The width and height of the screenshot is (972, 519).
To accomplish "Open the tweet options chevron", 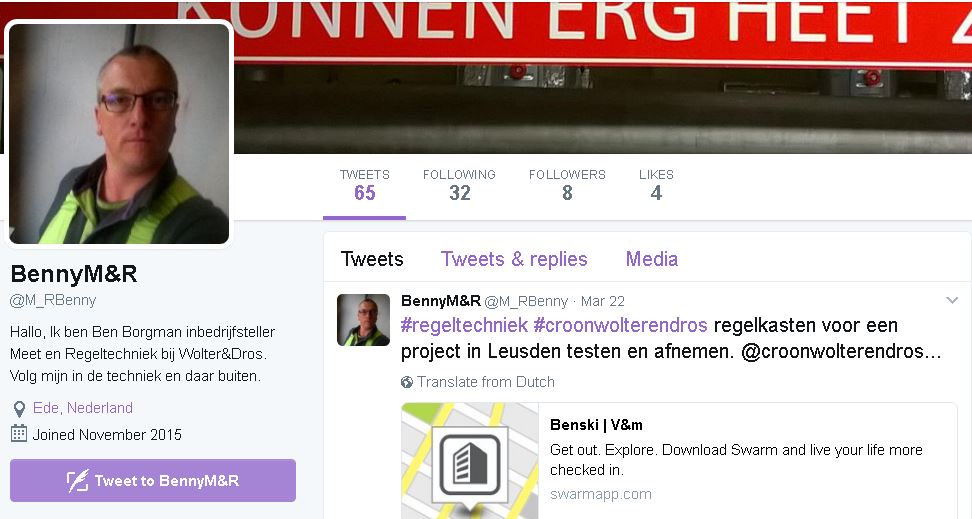I will [952, 301].
